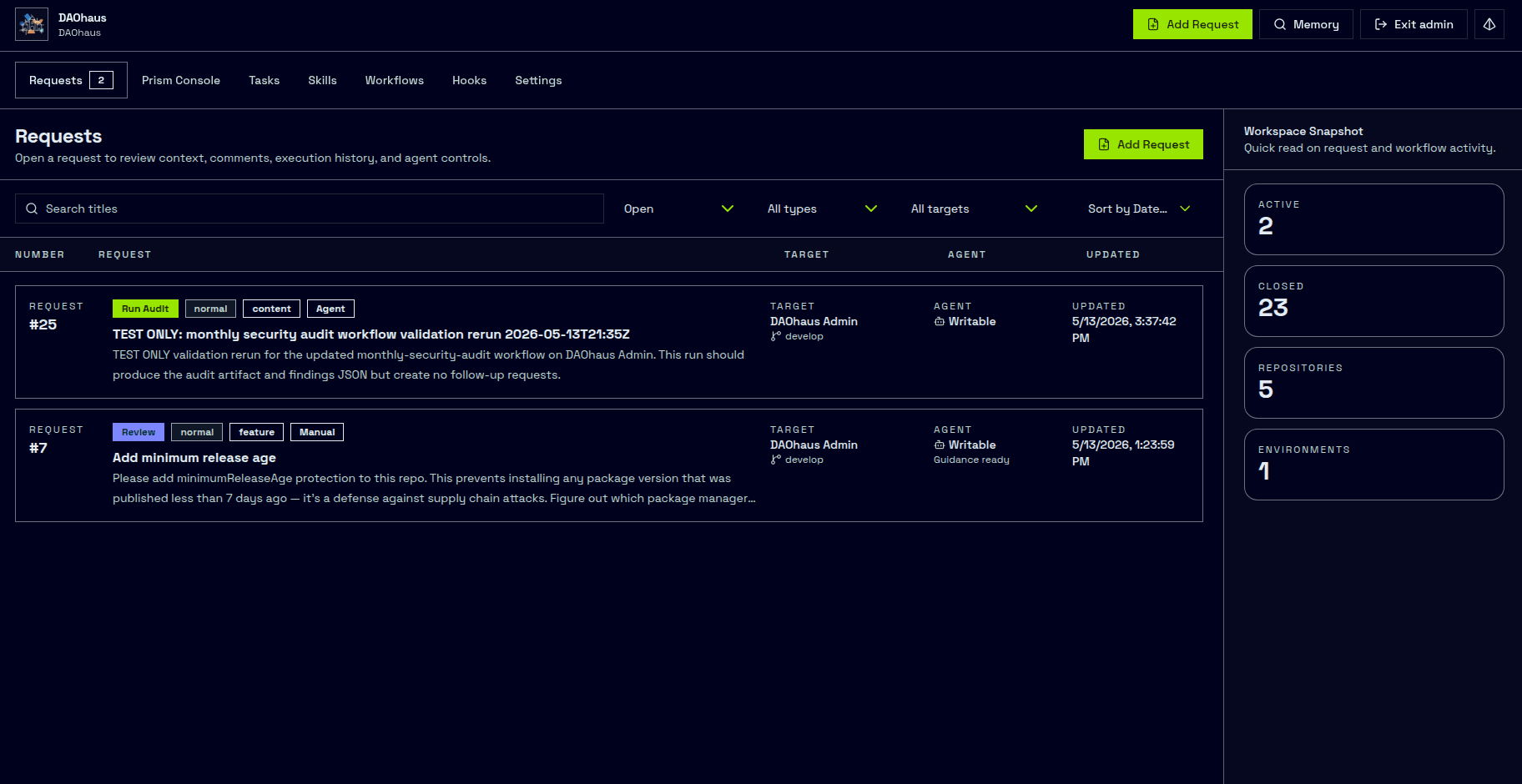This screenshot has width=1522, height=784.
Task: Click the feature tag on request #7
Action: click(x=256, y=432)
